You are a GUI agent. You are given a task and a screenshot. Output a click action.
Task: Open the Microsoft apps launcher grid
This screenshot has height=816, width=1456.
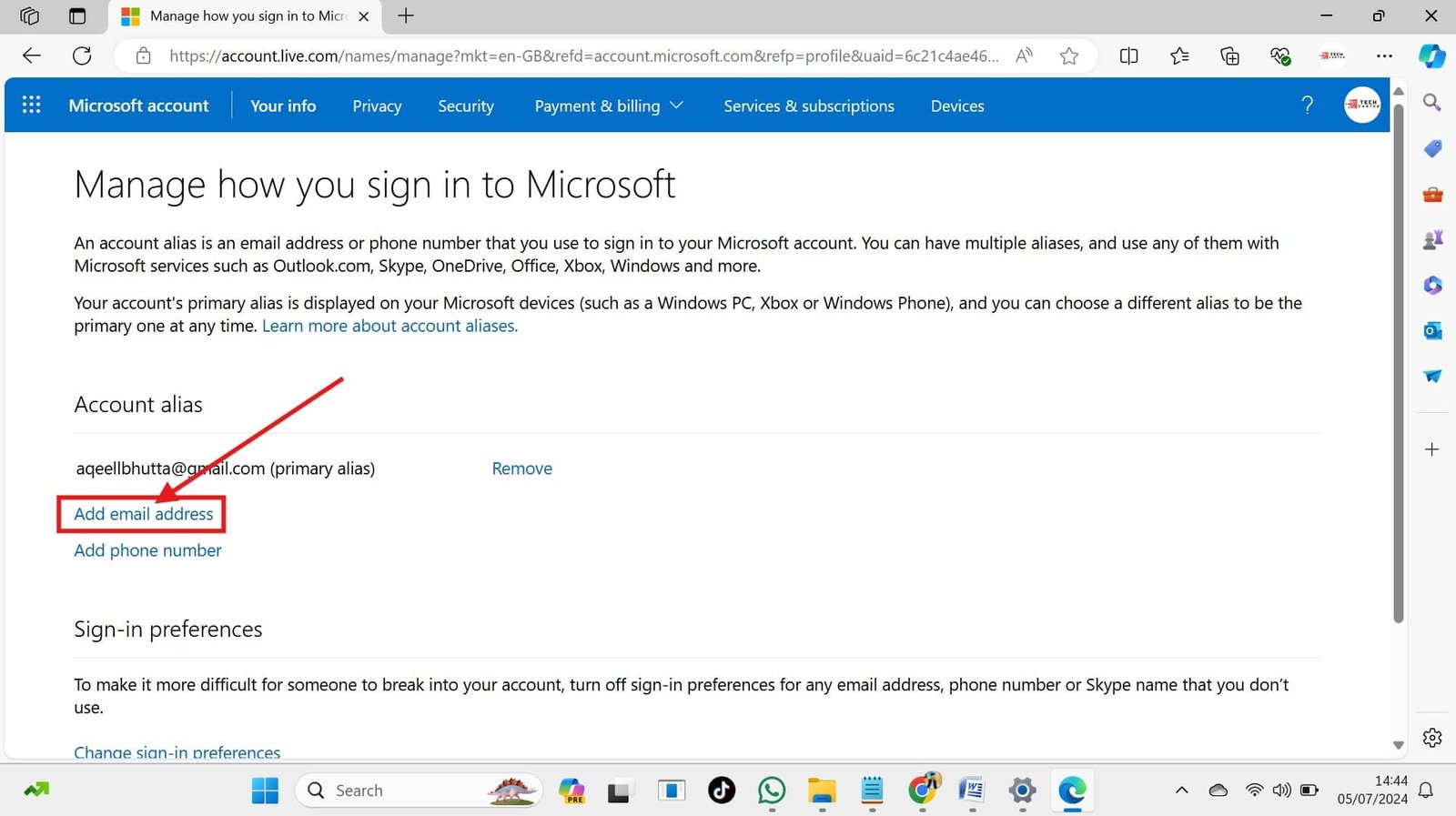31,106
